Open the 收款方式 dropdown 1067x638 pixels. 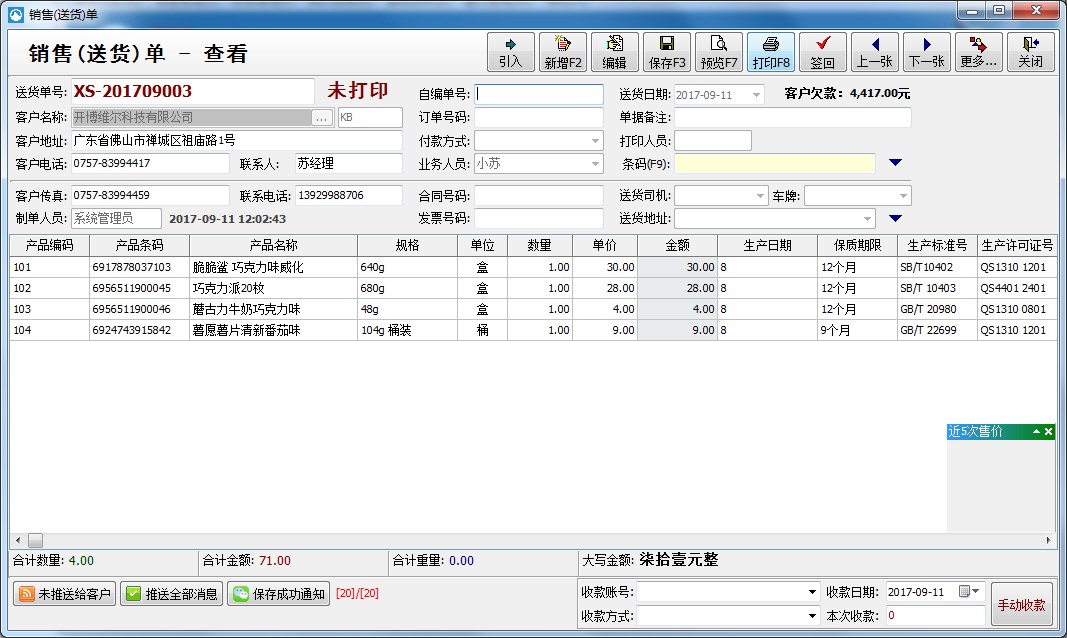(x=812, y=616)
